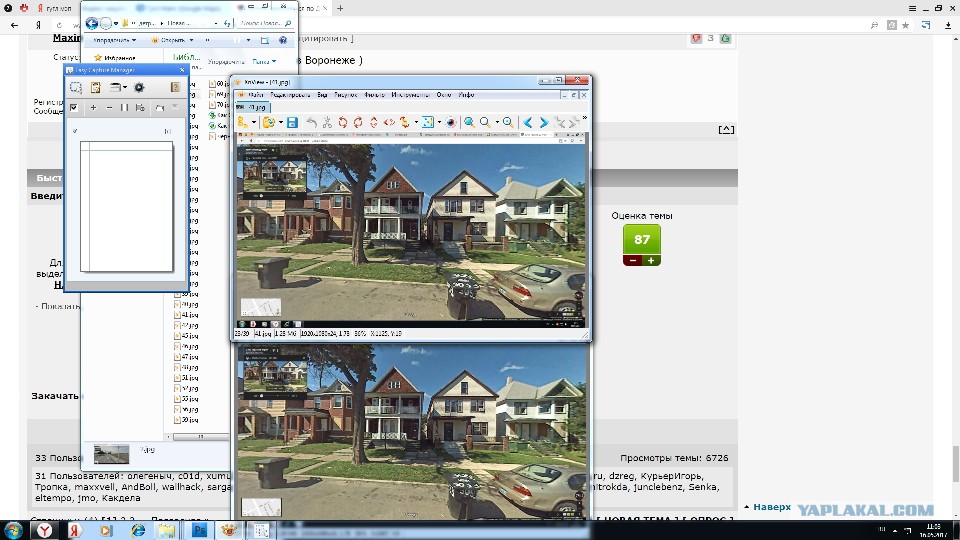The image size is (960, 540).
Task: Open the Папка arrangement dropdown in Explorer
Action: pos(264,62)
